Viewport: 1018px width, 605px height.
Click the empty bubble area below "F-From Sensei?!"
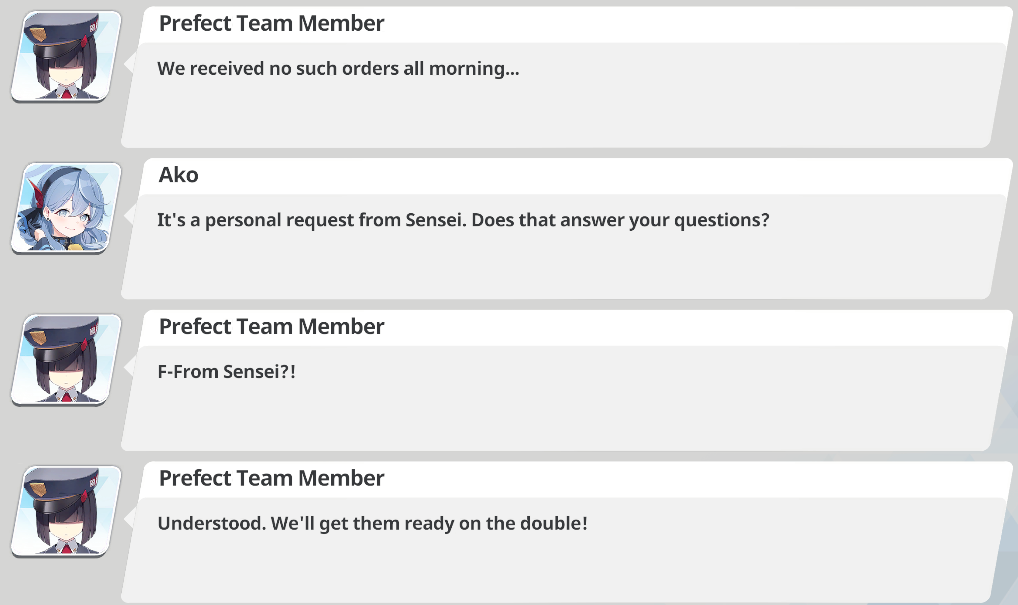(558, 417)
